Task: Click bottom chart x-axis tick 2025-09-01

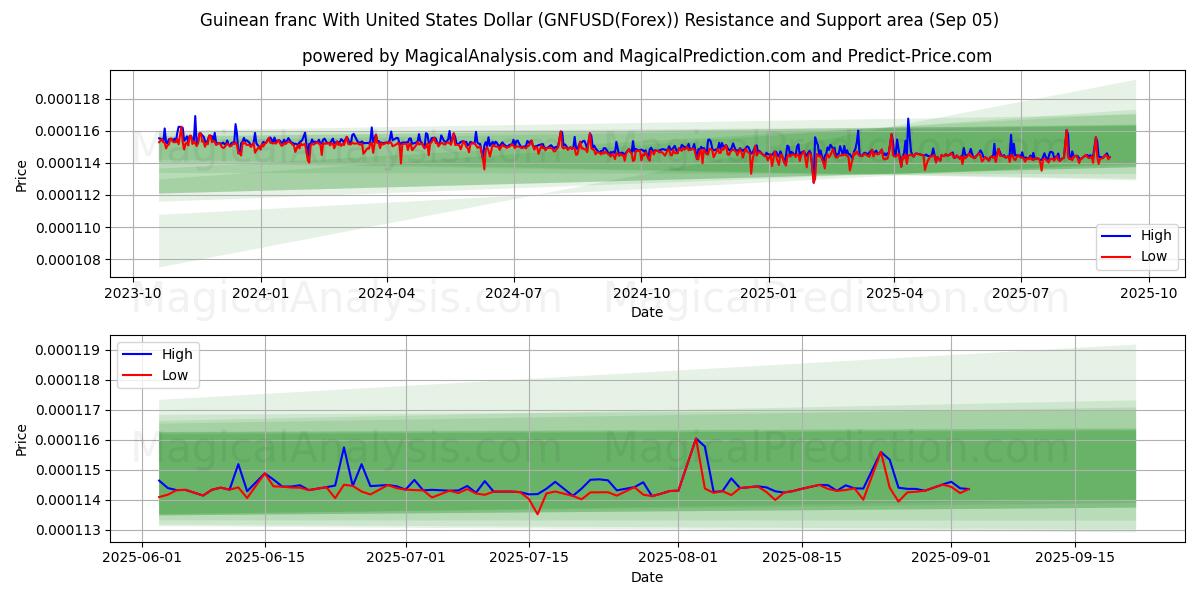Action: tap(950, 559)
